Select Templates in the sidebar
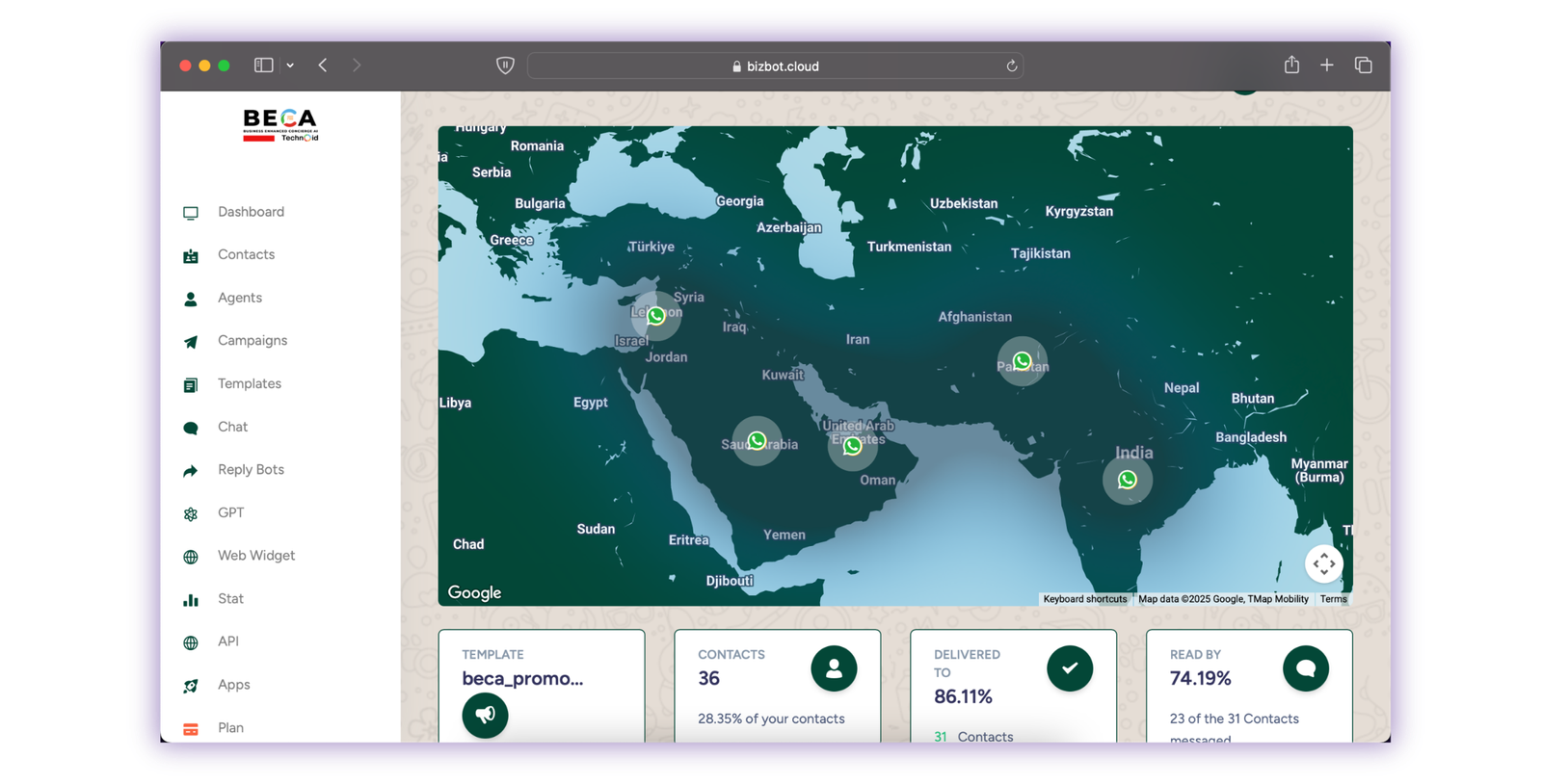1542x784 pixels. click(x=250, y=383)
